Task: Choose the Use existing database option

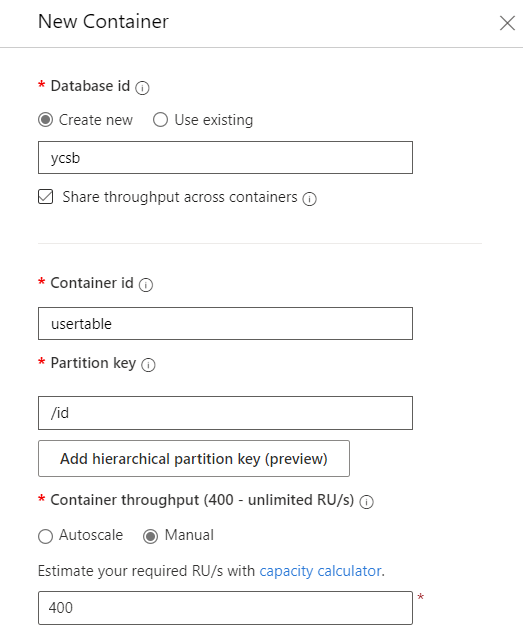Action: coord(160,120)
